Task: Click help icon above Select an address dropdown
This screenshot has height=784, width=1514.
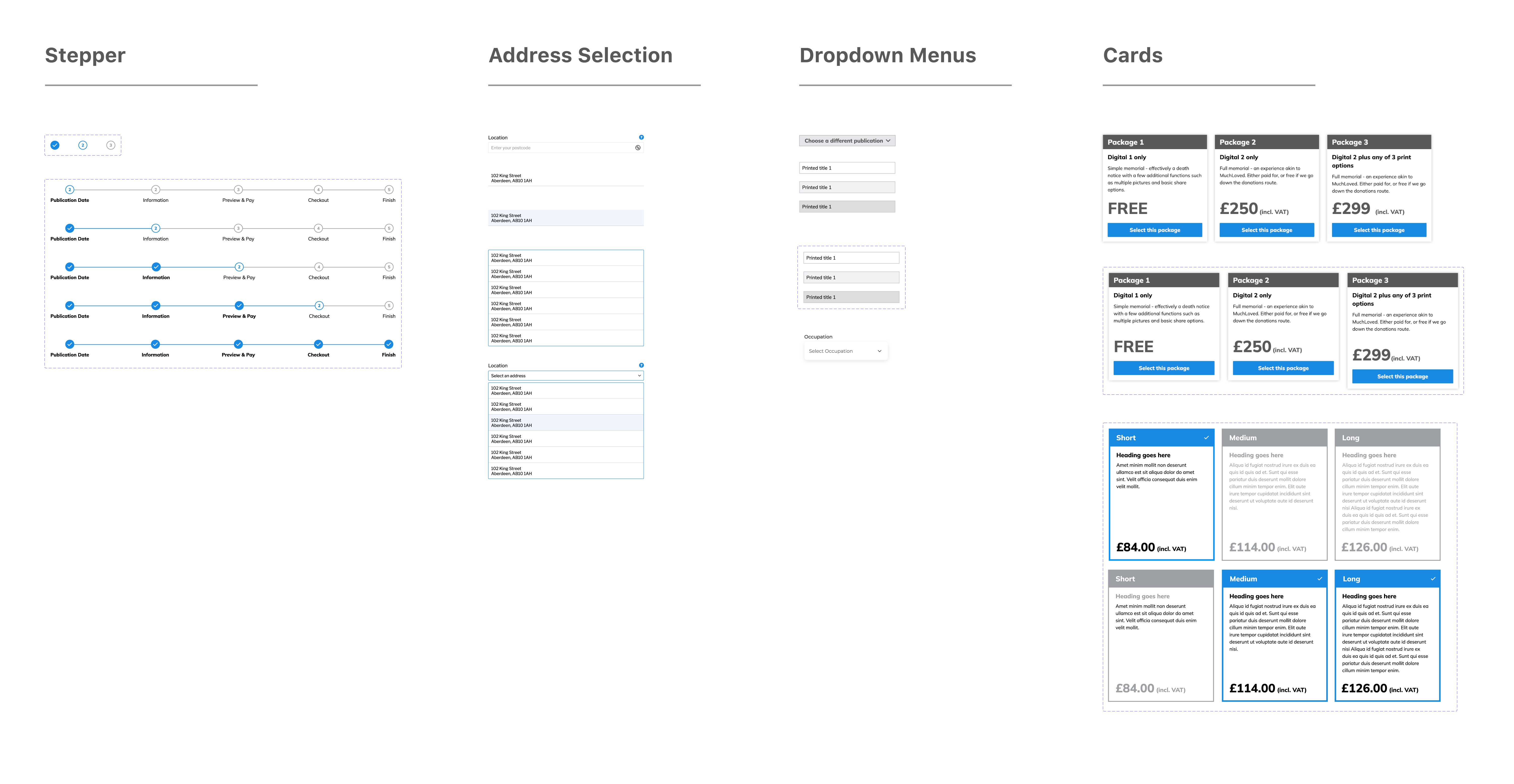Action: point(641,366)
